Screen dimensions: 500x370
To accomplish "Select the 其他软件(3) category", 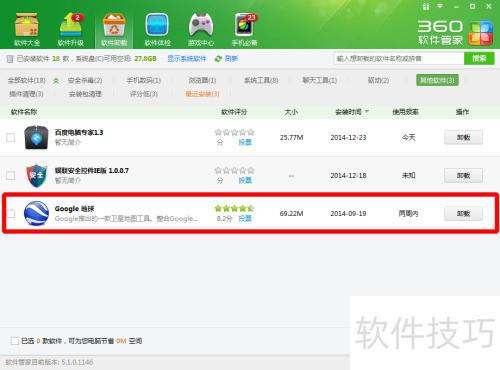I will pyautogui.click(x=437, y=80).
